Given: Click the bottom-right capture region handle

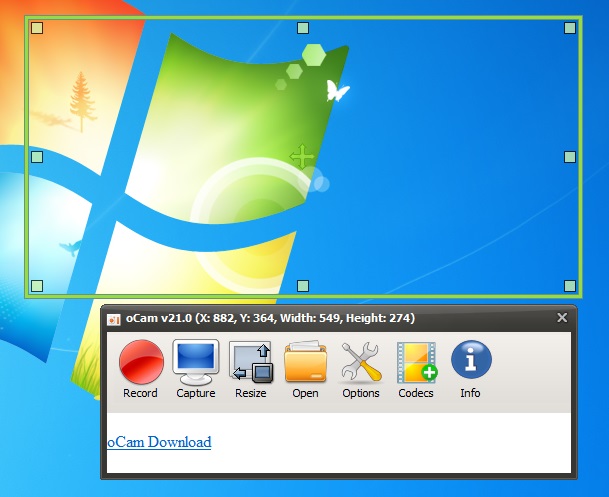Looking at the screenshot, I should 570,286.
